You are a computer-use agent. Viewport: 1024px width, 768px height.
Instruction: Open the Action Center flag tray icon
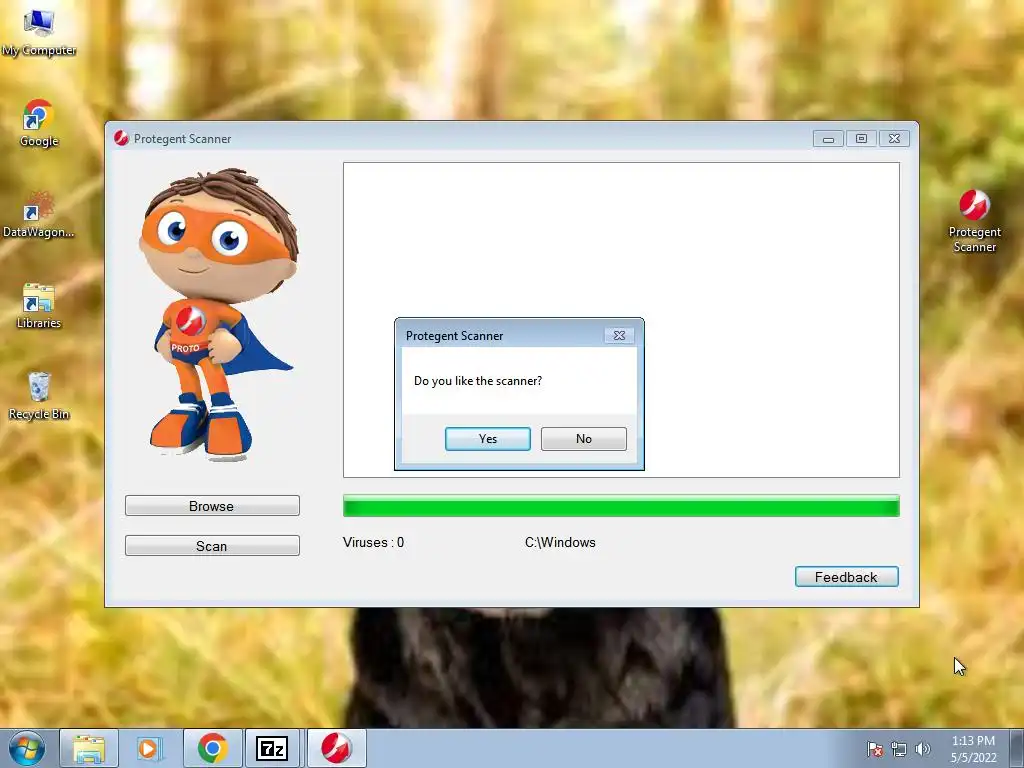[x=875, y=750]
